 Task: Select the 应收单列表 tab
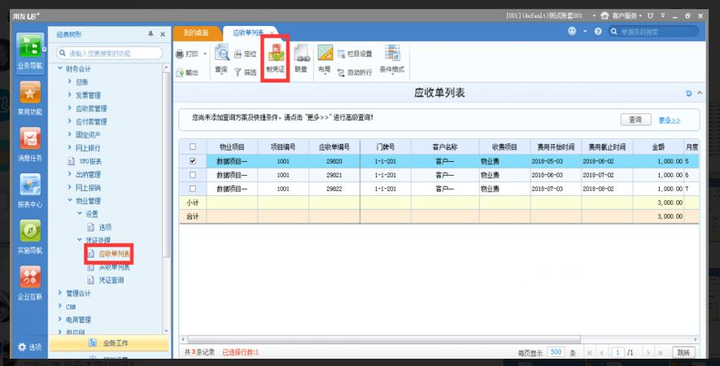248,33
